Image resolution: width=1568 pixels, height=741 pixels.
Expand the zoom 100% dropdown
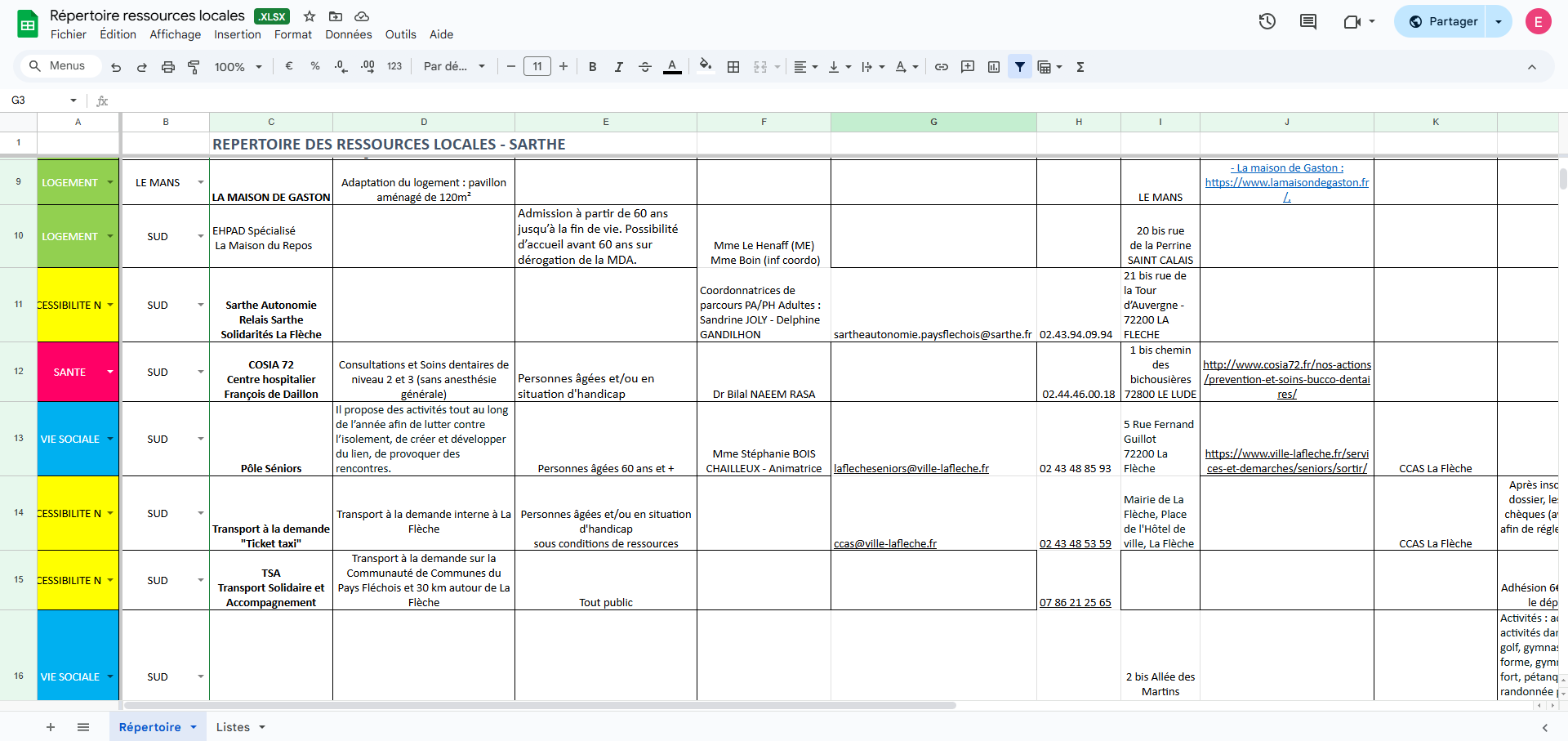pos(238,67)
